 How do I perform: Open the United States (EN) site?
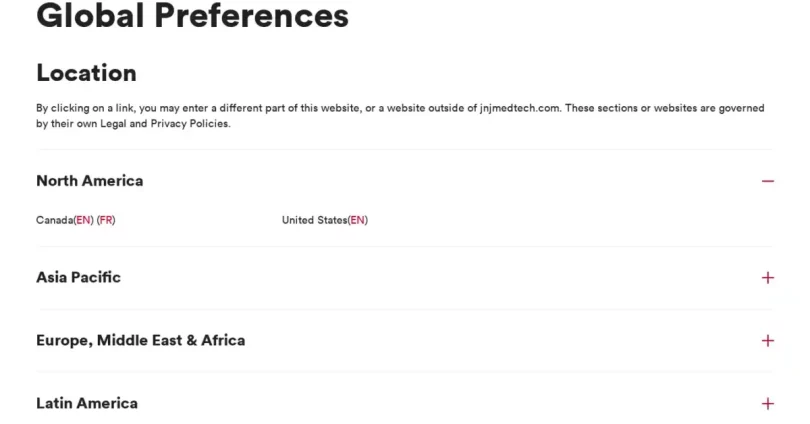pyautogui.click(x=357, y=220)
